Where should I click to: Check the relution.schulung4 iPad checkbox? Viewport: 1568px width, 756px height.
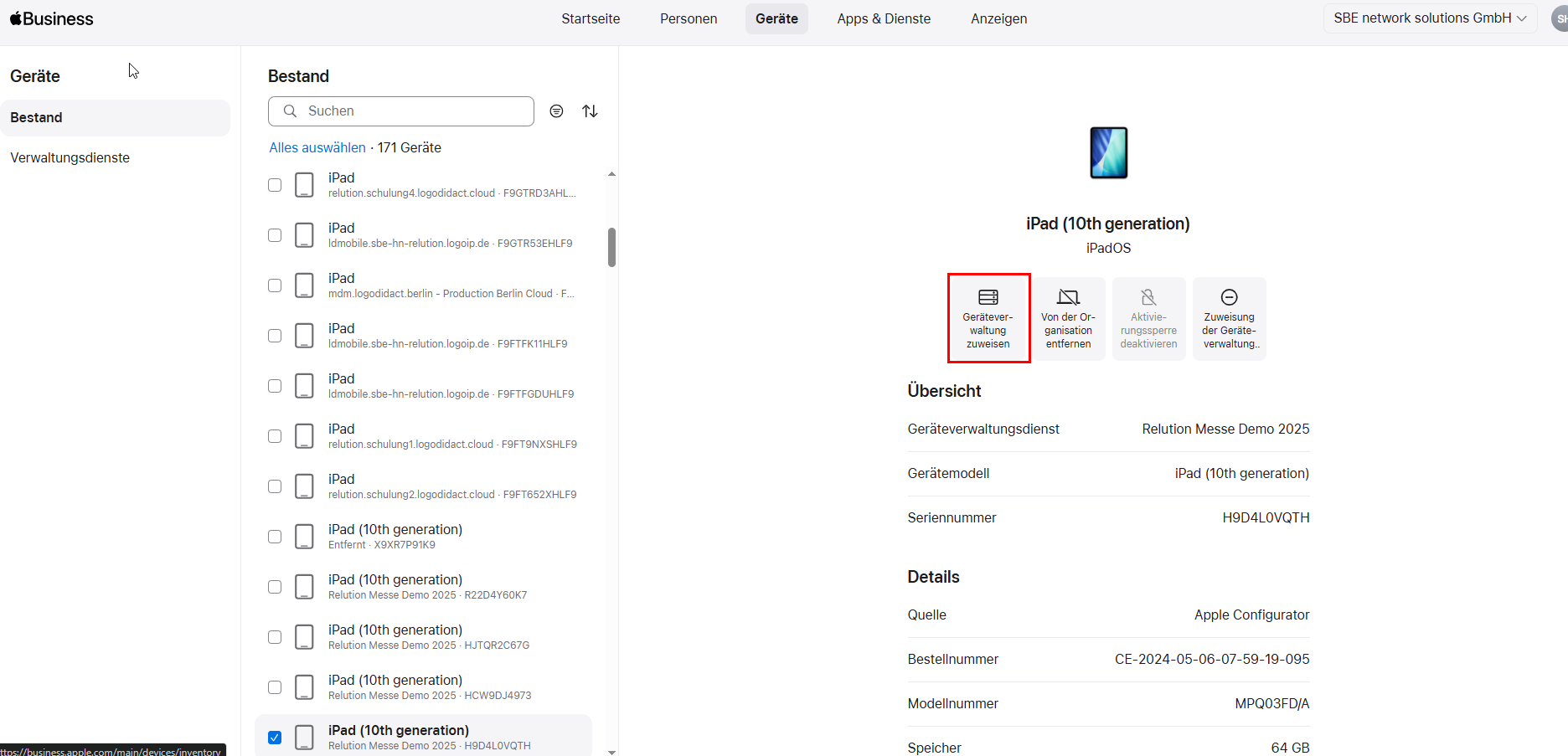(275, 185)
